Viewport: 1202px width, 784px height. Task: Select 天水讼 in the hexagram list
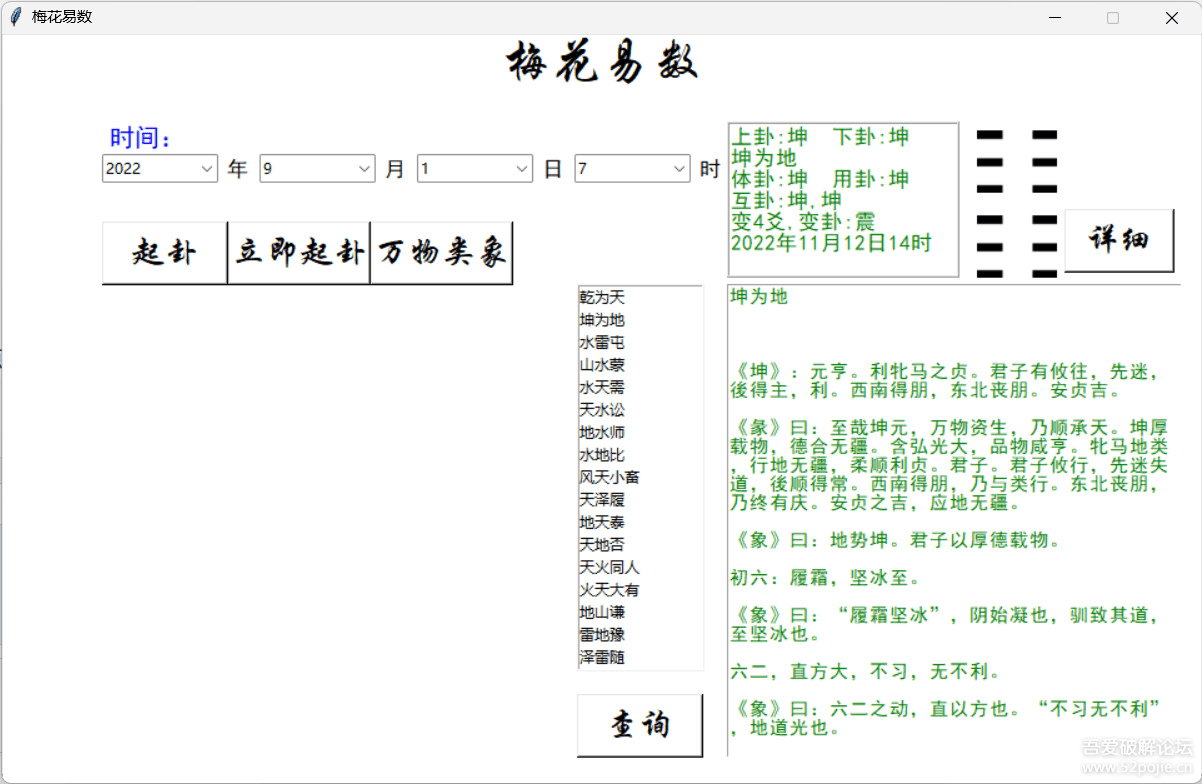[x=602, y=410]
